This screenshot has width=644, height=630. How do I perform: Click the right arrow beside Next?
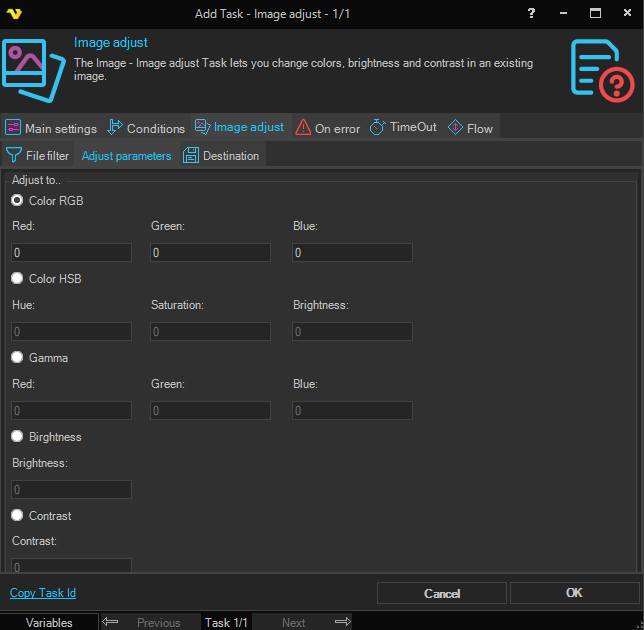point(342,622)
